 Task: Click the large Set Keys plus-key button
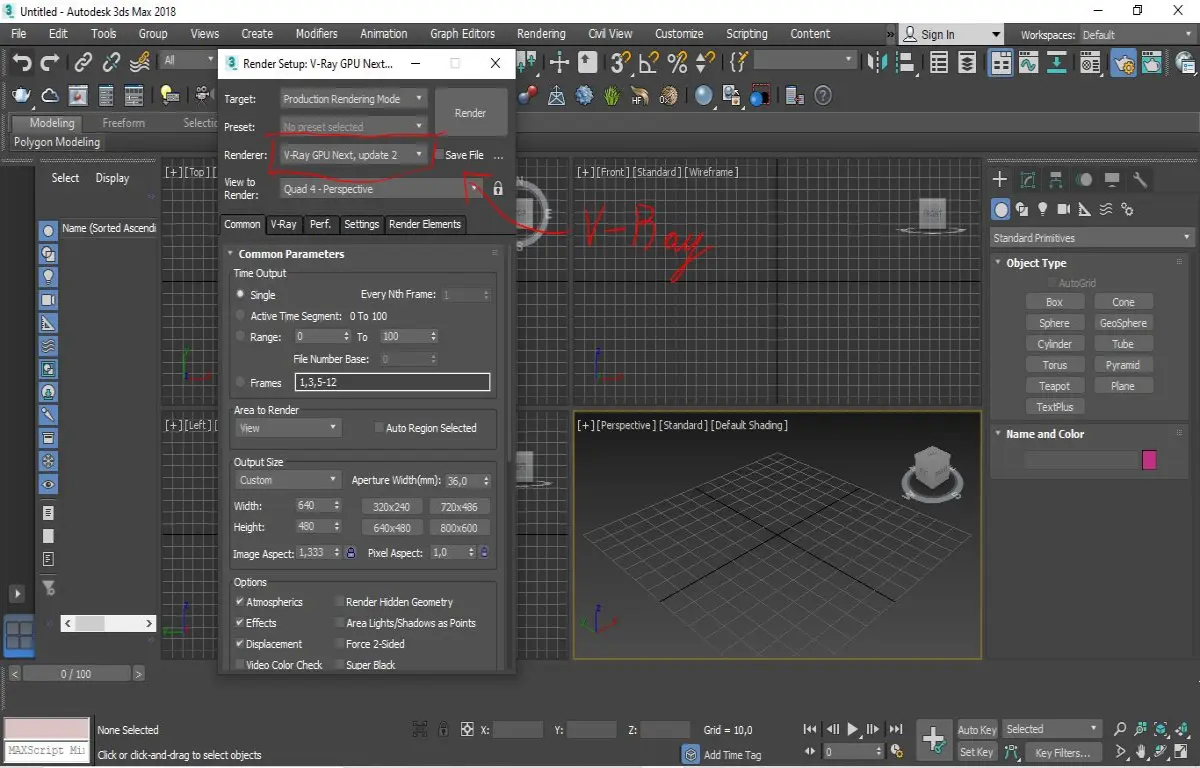pos(934,740)
